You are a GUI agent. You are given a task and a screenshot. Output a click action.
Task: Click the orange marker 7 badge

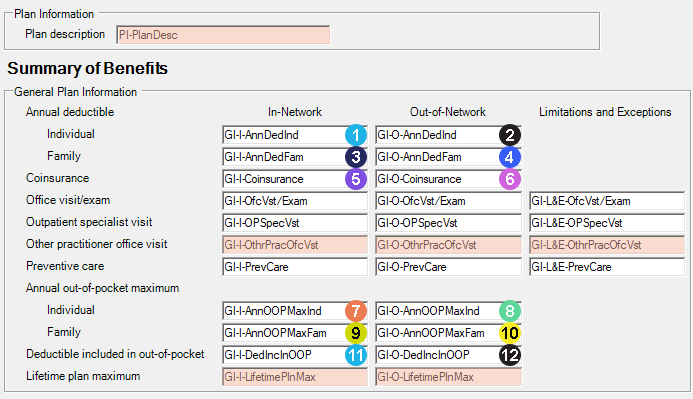[x=356, y=311]
